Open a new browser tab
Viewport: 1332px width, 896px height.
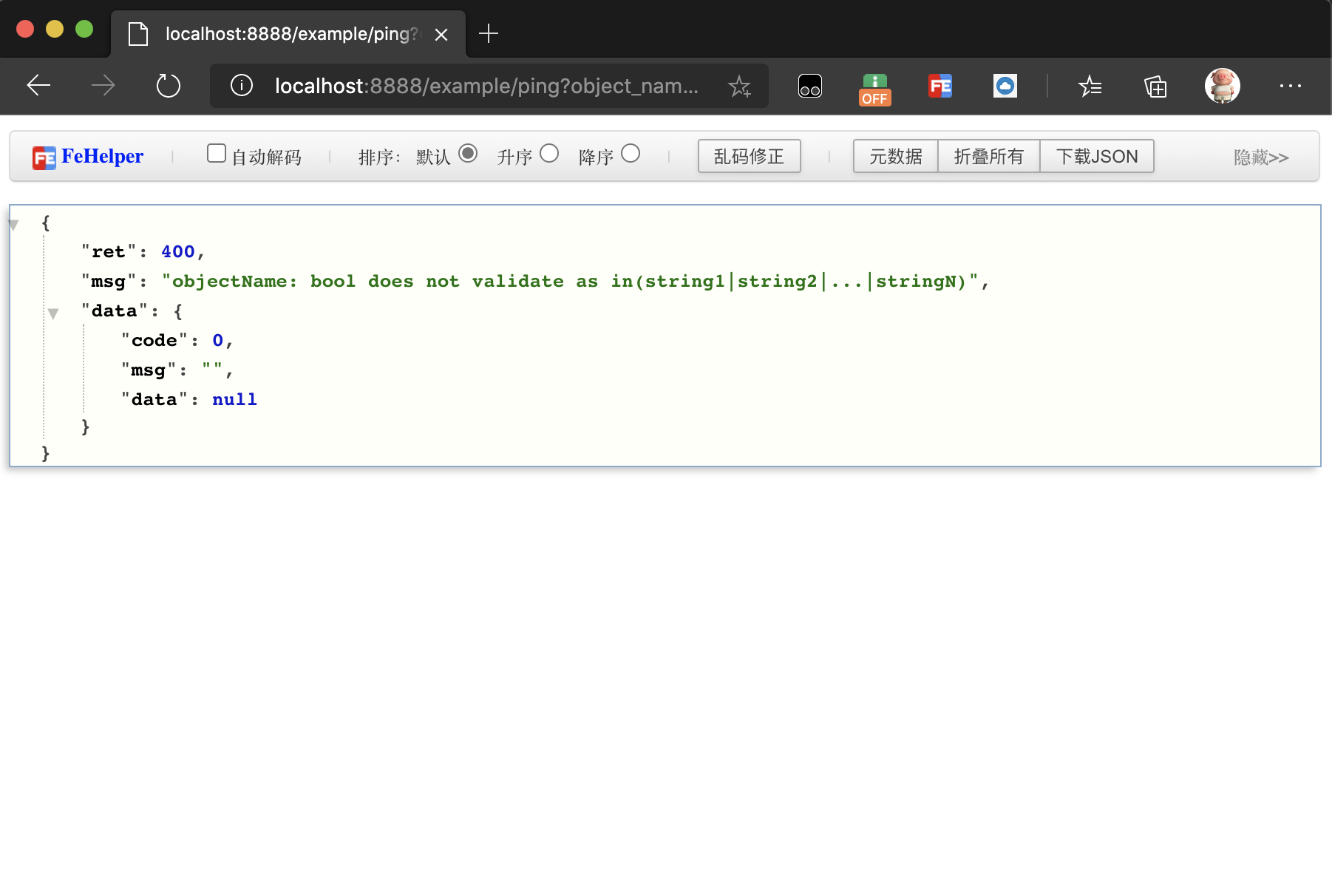489,33
